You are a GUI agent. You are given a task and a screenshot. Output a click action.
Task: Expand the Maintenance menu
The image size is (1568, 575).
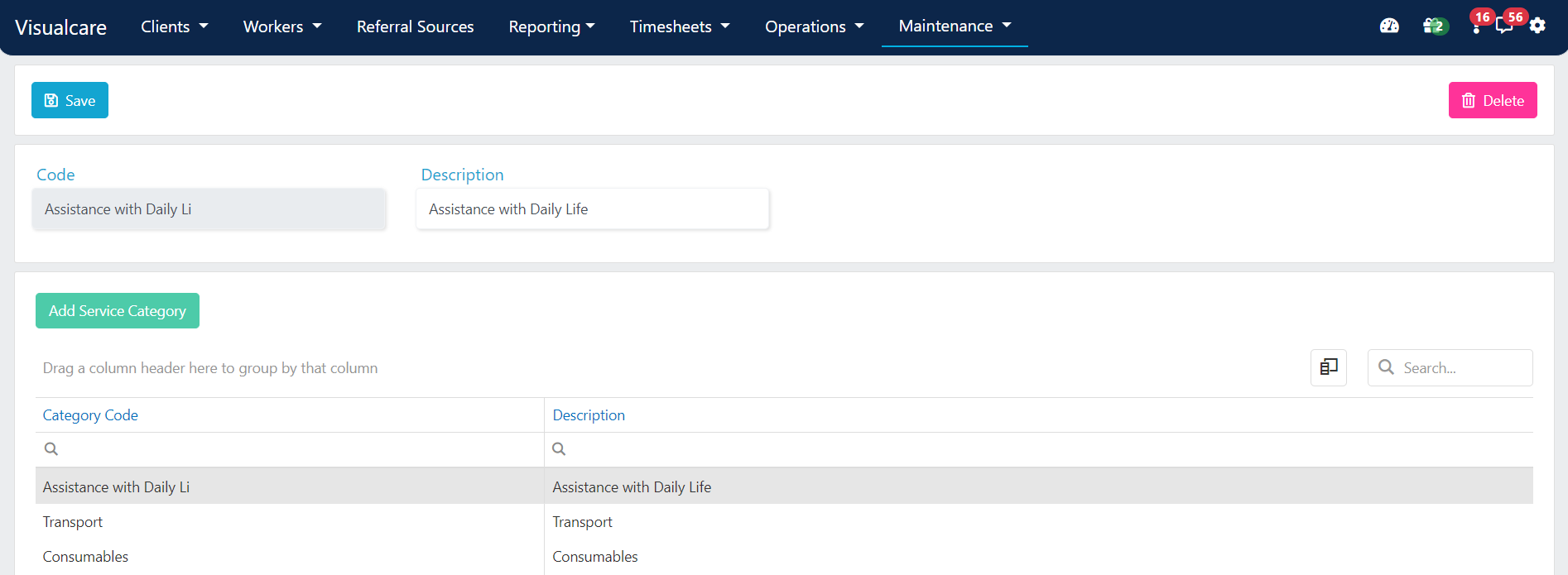point(955,26)
